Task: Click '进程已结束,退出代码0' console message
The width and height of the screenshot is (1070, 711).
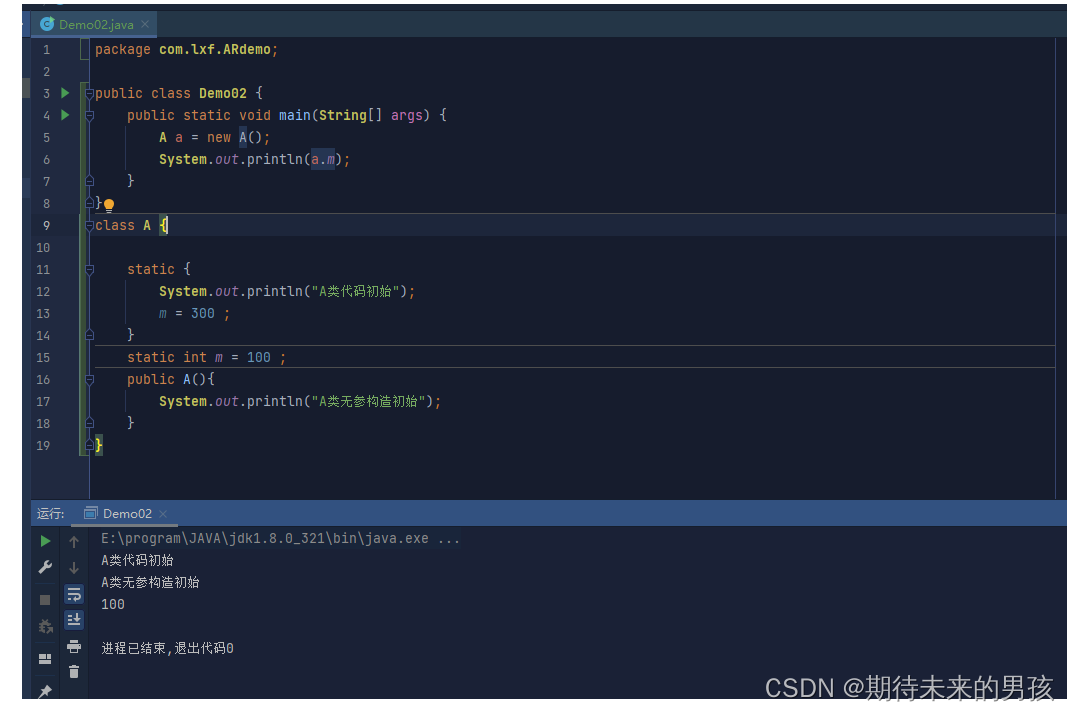Action: [167, 648]
